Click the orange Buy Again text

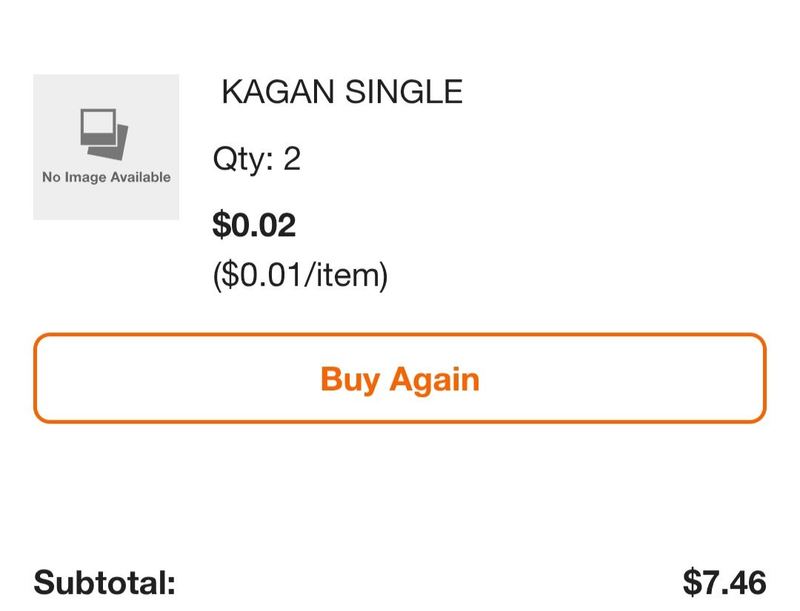click(x=400, y=379)
